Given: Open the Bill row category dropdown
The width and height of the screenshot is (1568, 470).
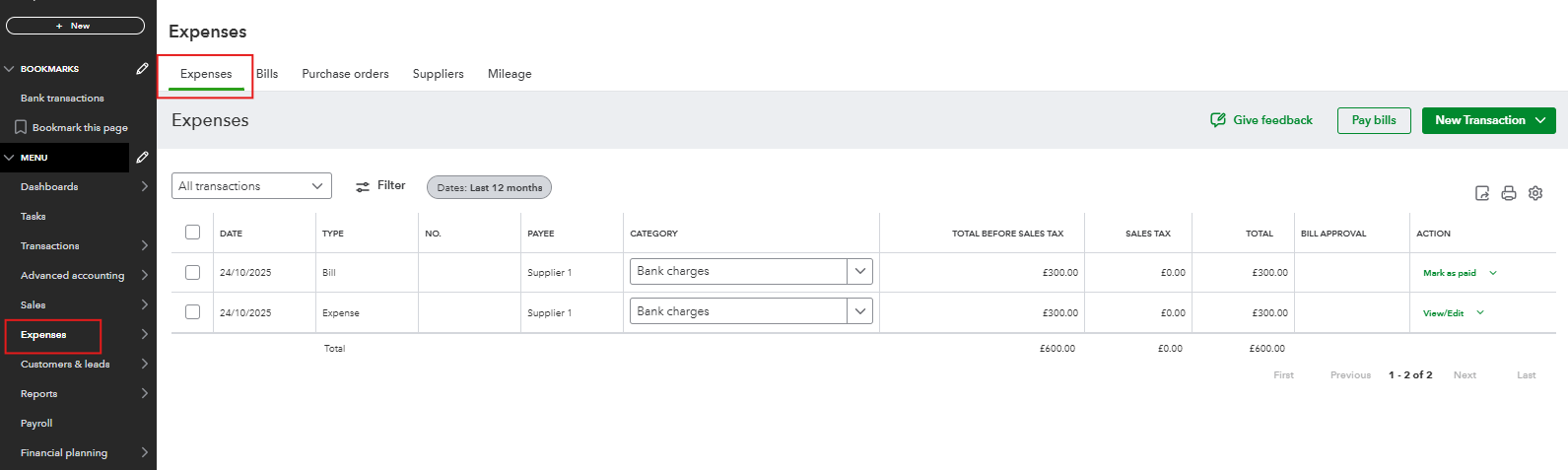Looking at the screenshot, I should tap(859, 272).
